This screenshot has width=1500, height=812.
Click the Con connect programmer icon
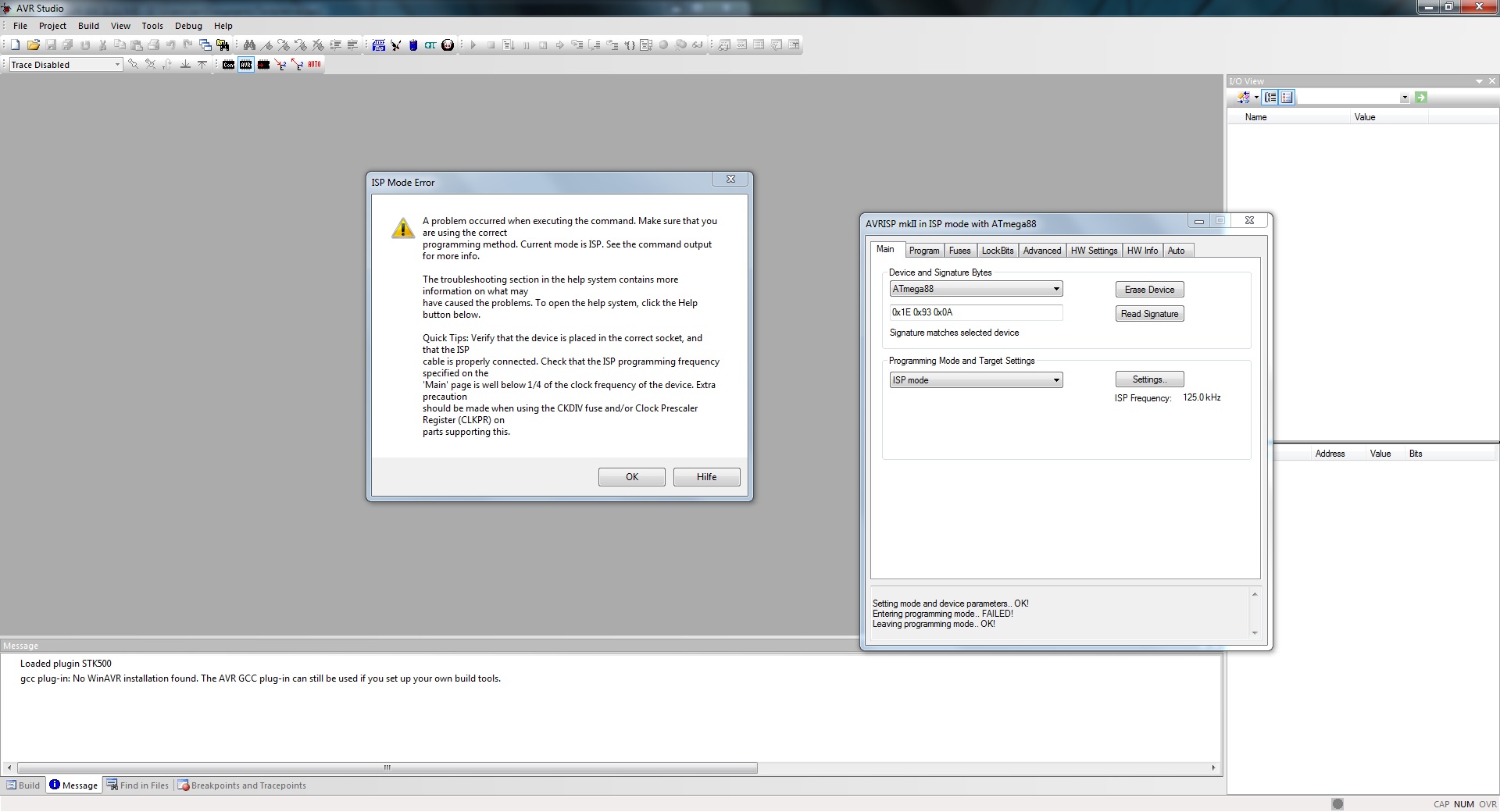pyautogui.click(x=228, y=64)
